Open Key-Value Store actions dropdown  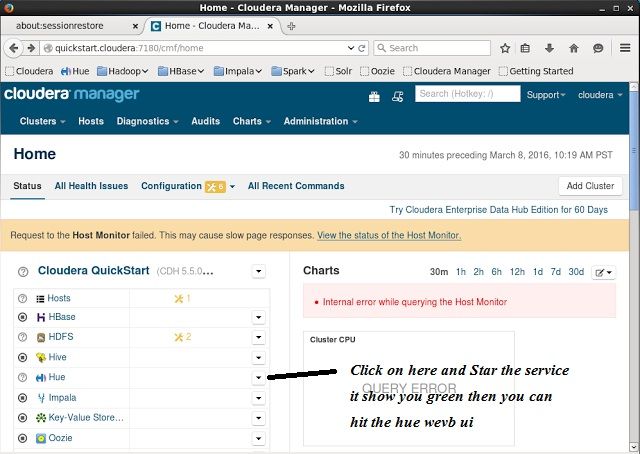tap(258, 418)
